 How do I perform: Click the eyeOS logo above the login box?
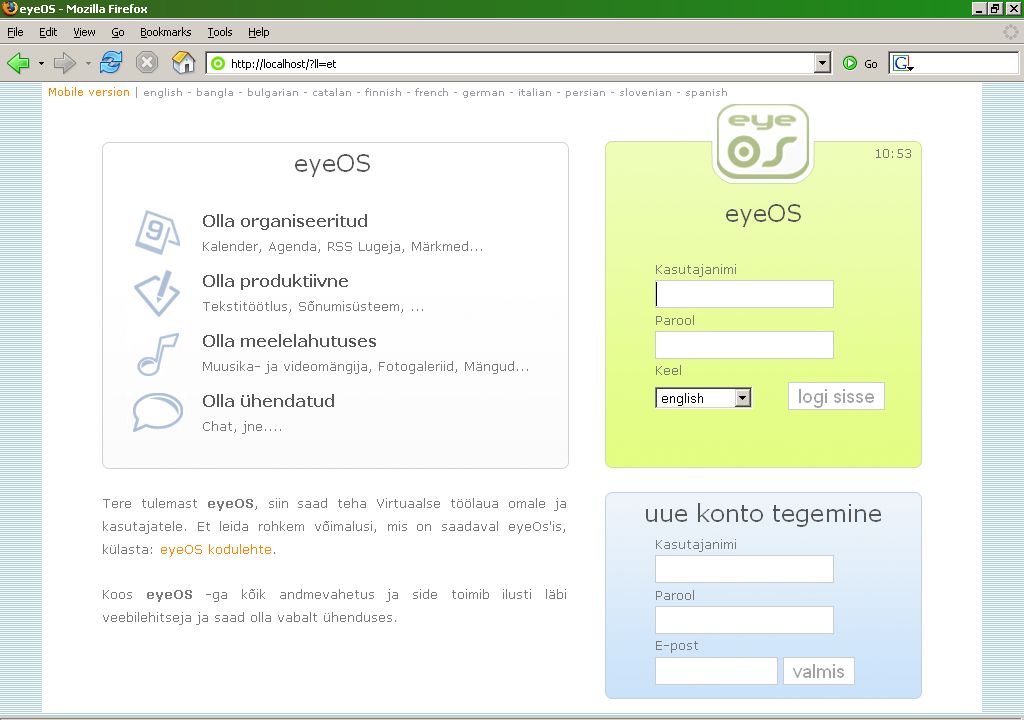pos(763,143)
